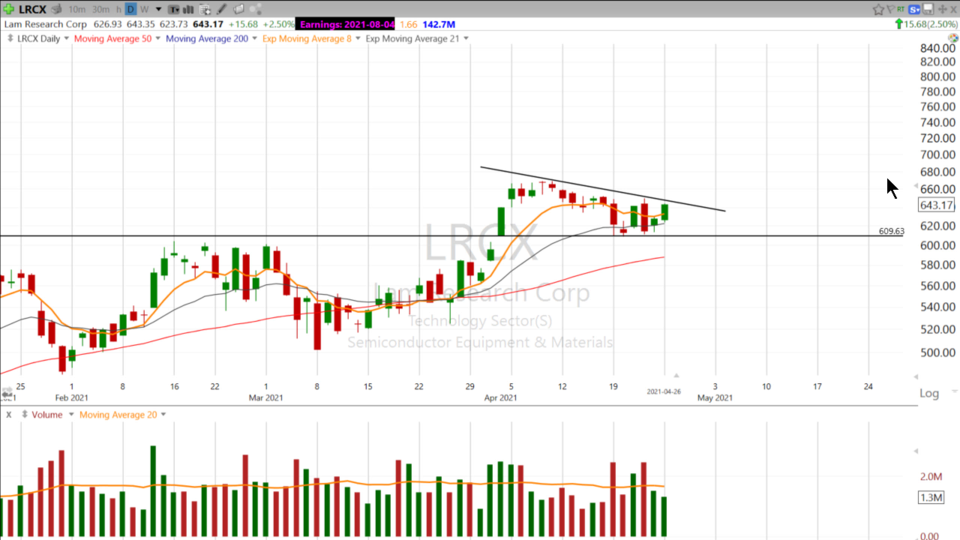Close the chart with the top X
The height and width of the screenshot is (540, 960).
click(x=953, y=9)
